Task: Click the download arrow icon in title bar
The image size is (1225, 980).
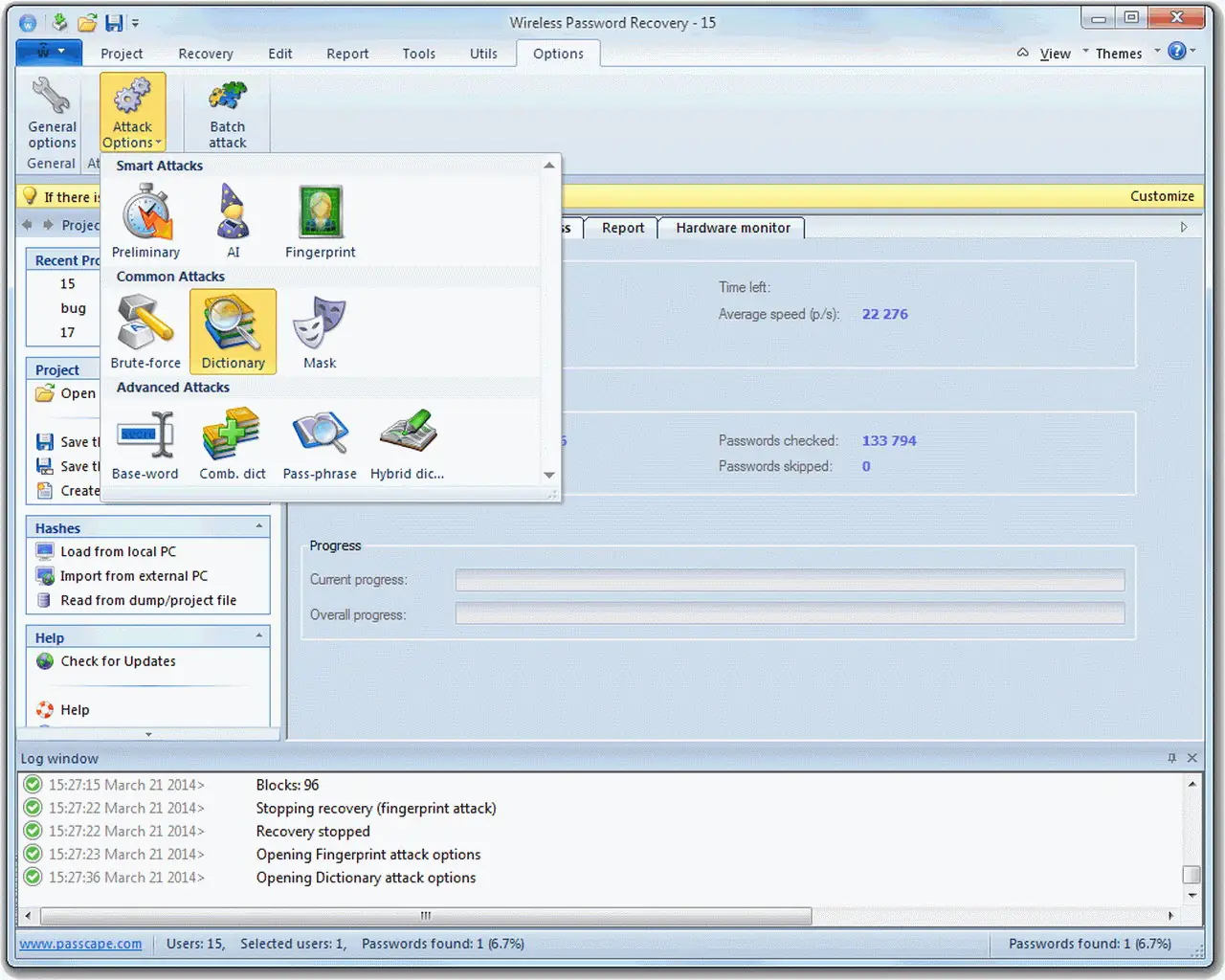Action: pyautogui.click(x=59, y=22)
